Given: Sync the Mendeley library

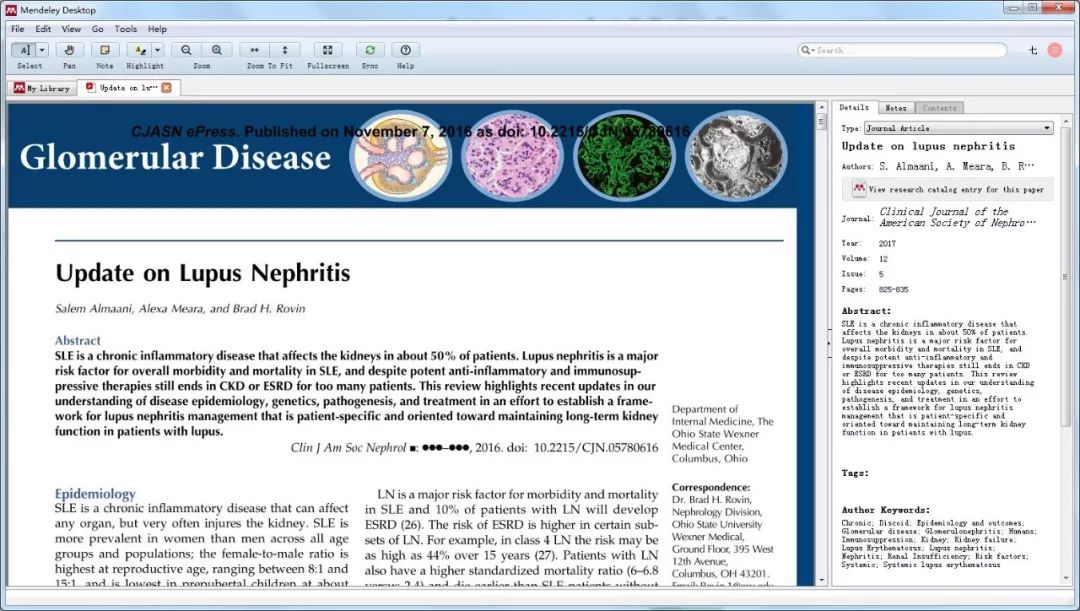Looking at the screenshot, I should [x=370, y=50].
